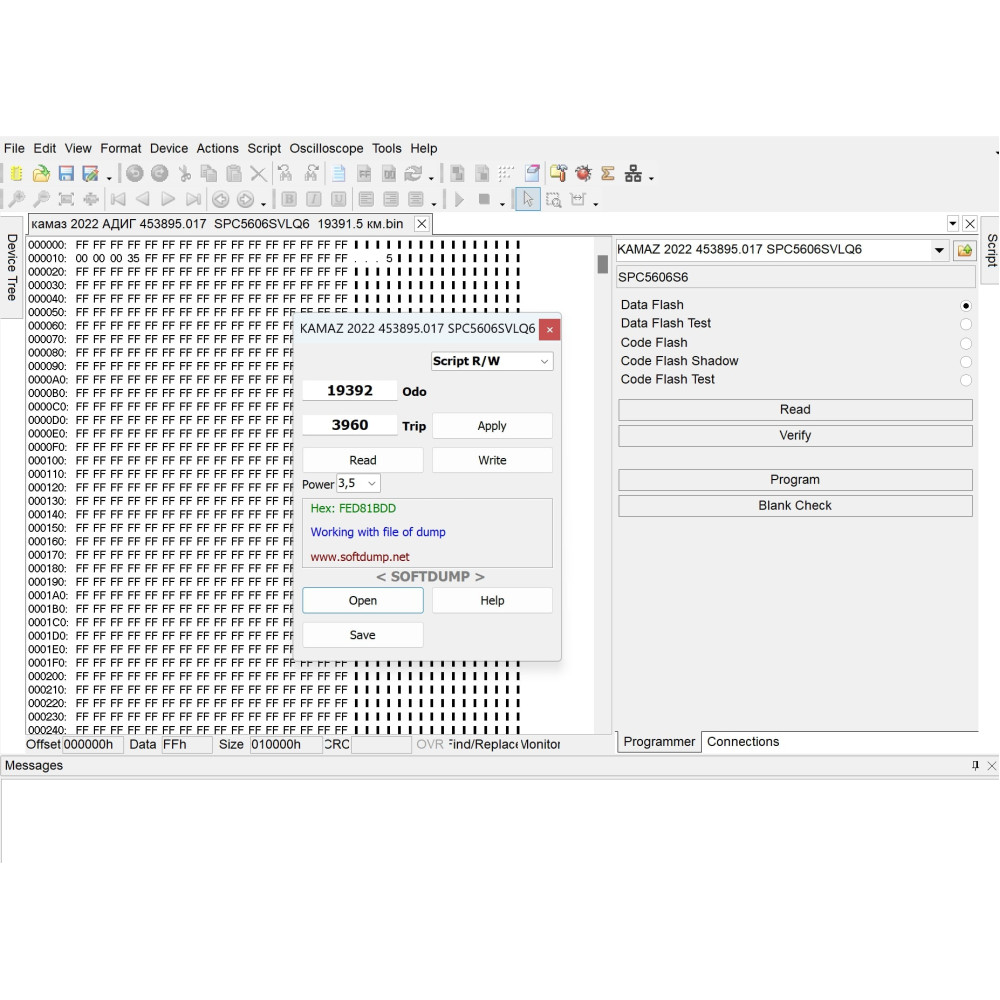The width and height of the screenshot is (1000, 1000).
Task: Switch to the Connections tab
Action: (742, 742)
